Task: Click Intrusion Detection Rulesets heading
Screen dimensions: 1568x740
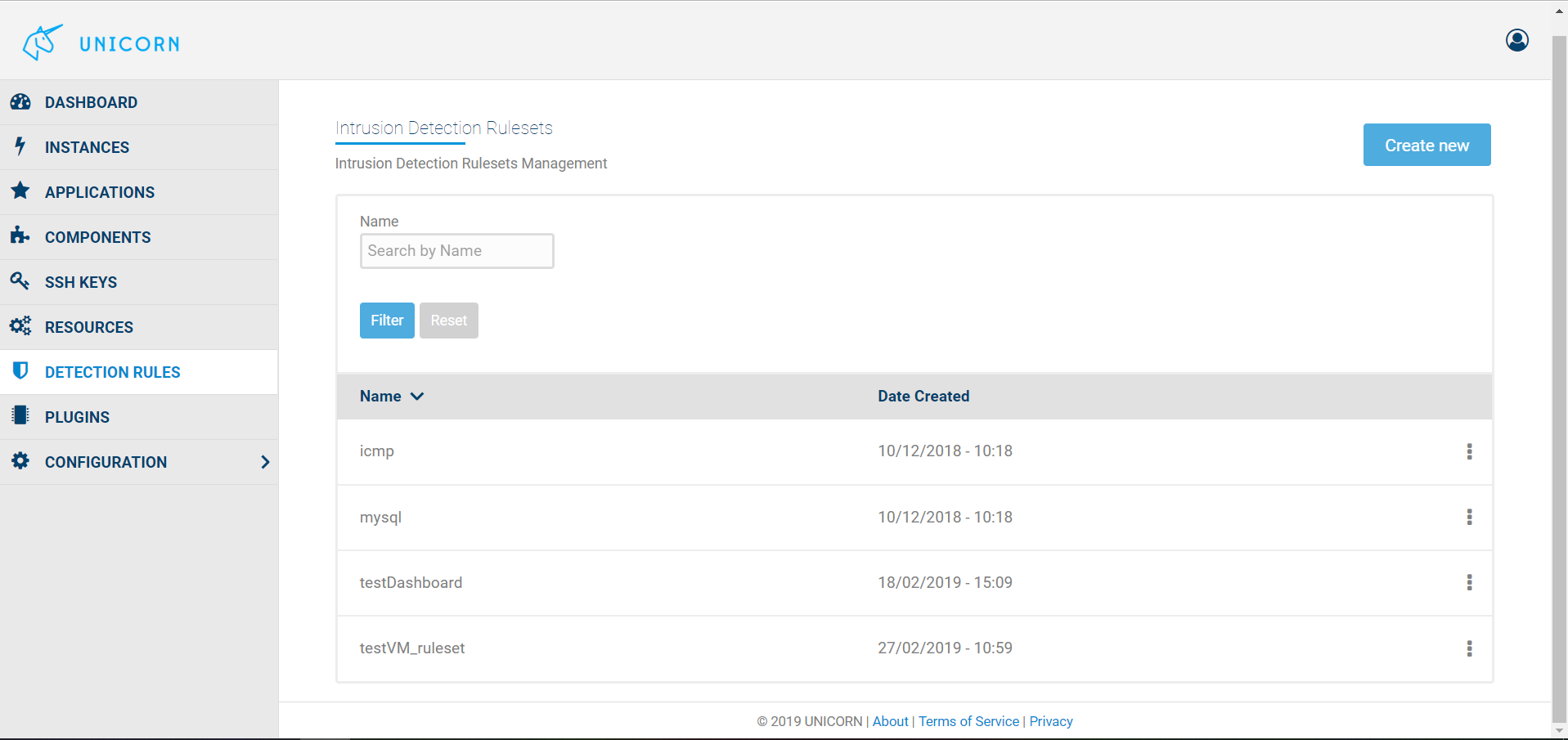Action: pyautogui.click(x=444, y=128)
